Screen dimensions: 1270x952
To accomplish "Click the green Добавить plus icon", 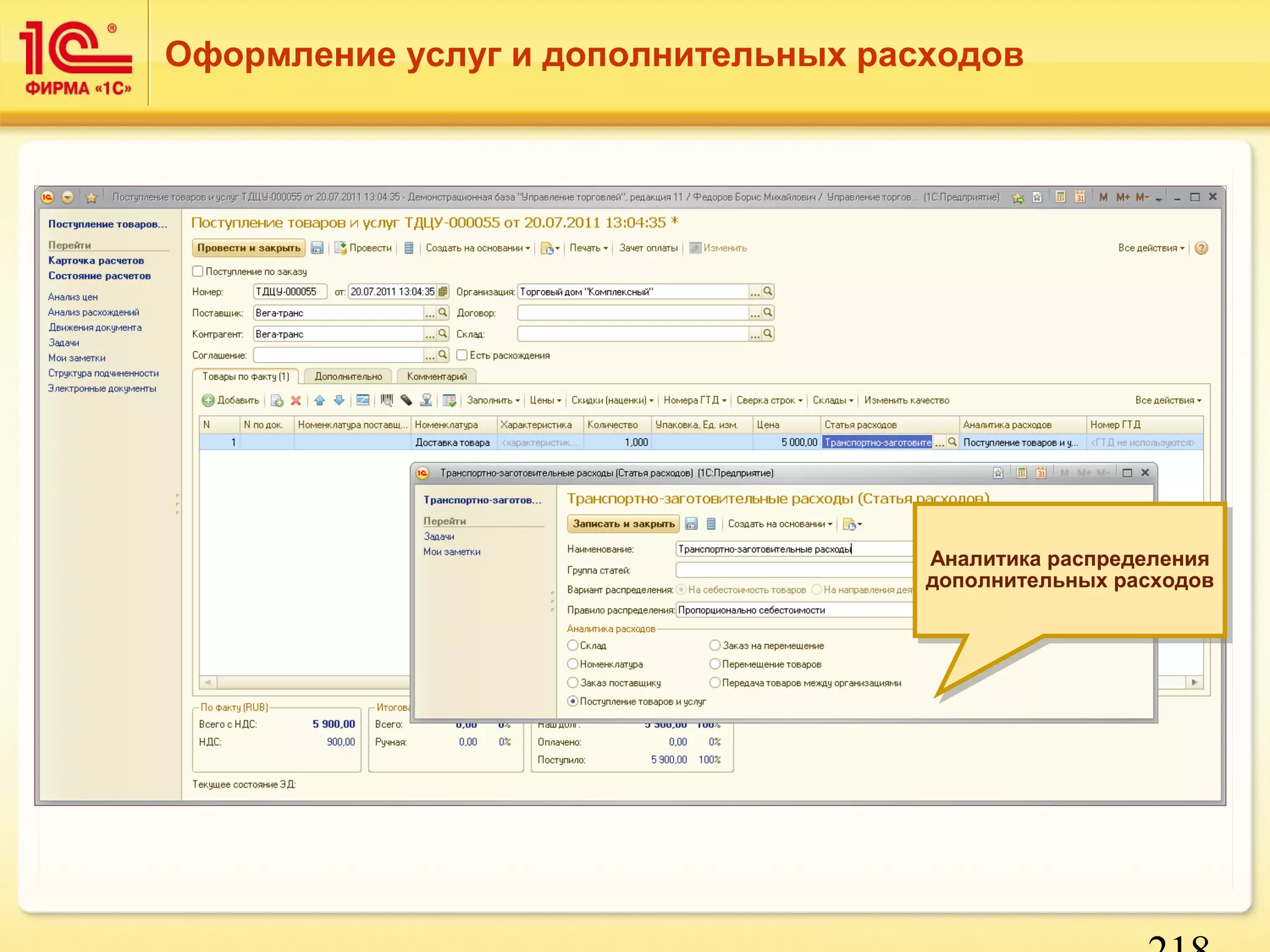I will [x=208, y=400].
